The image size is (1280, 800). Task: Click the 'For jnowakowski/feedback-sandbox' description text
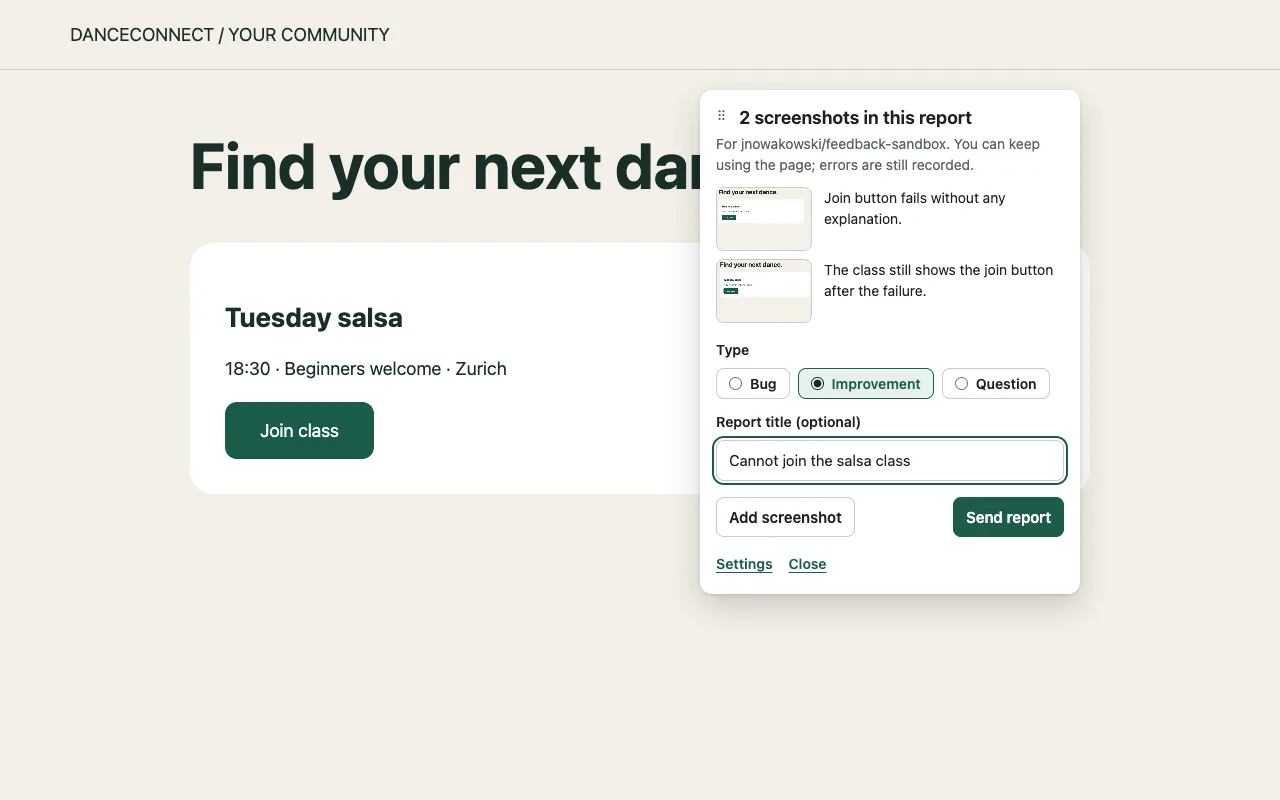coord(878,154)
